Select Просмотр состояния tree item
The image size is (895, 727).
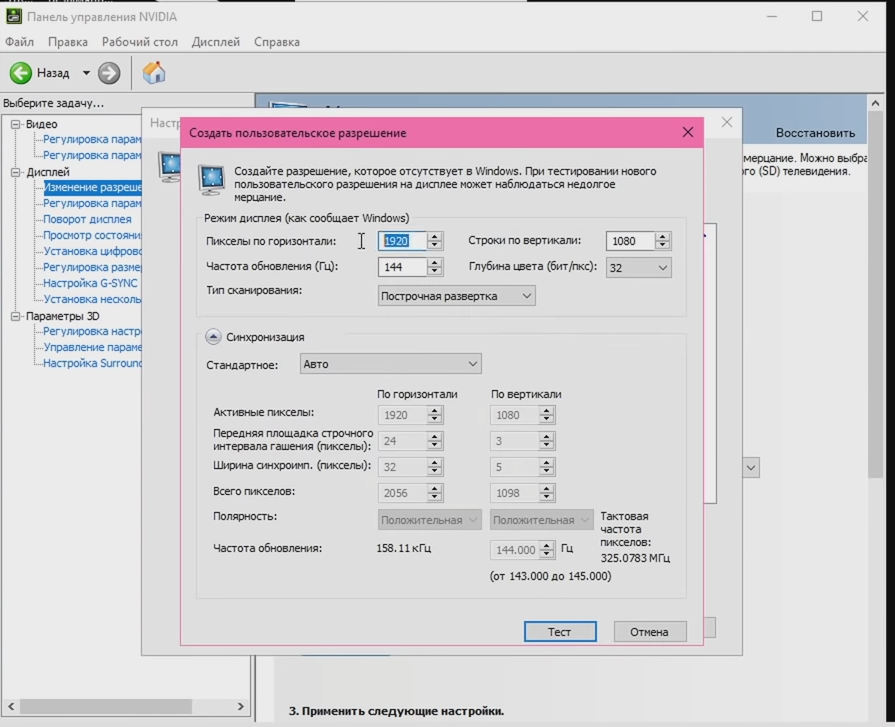click(x=92, y=235)
